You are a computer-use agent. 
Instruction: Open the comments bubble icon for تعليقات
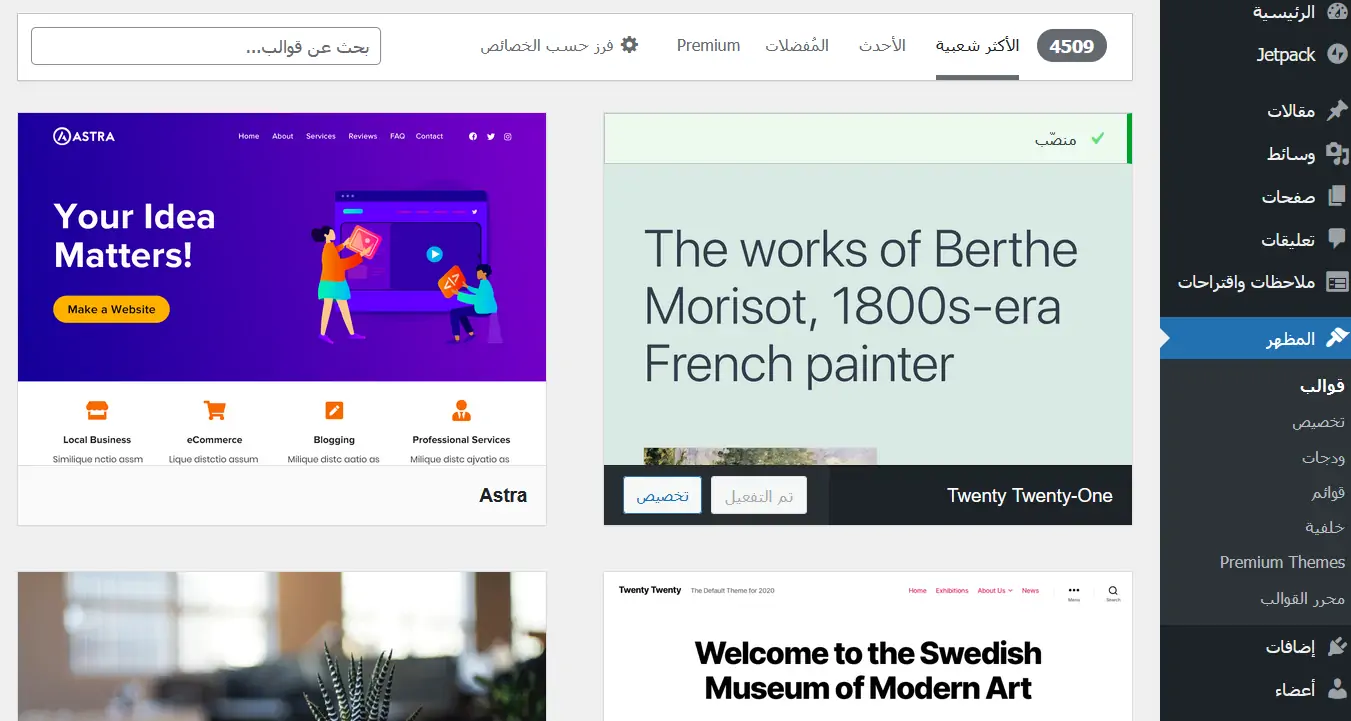click(1337, 239)
